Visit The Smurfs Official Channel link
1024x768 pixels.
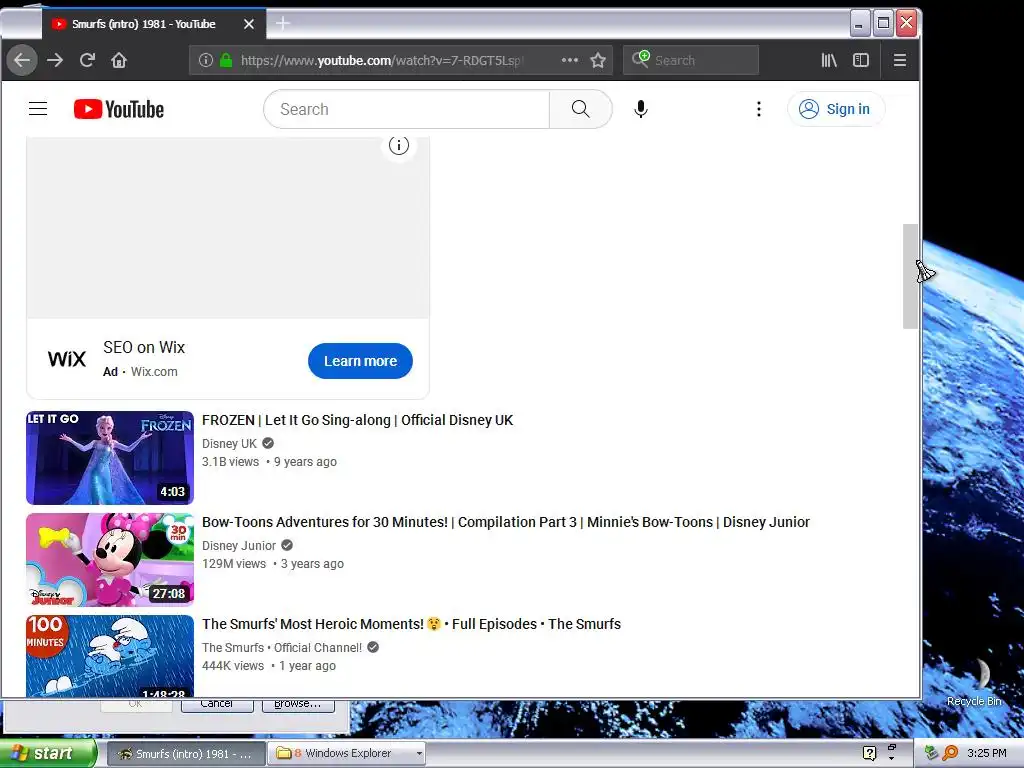point(281,647)
